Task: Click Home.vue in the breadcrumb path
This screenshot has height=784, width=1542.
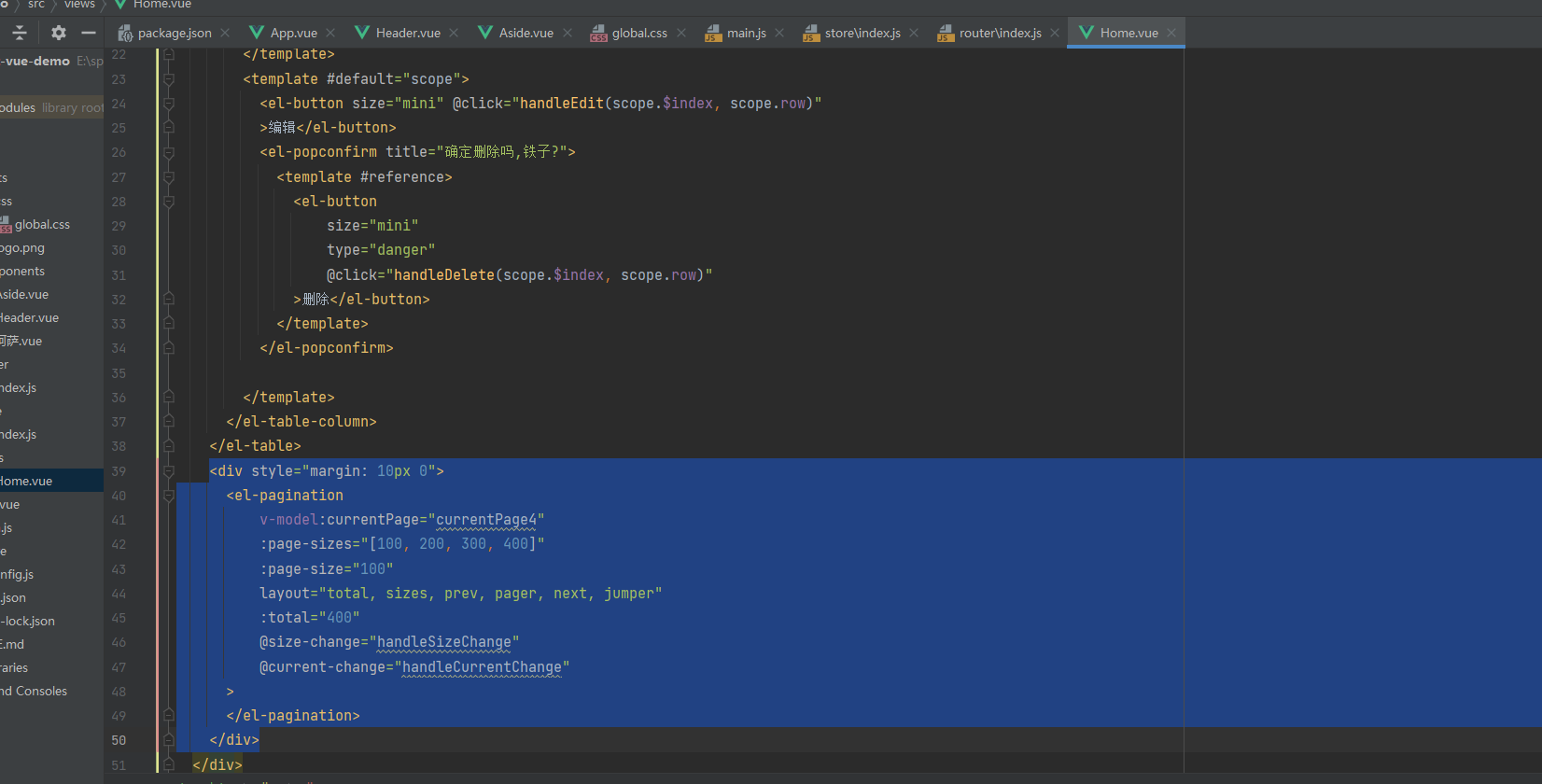Action: [162, 4]
